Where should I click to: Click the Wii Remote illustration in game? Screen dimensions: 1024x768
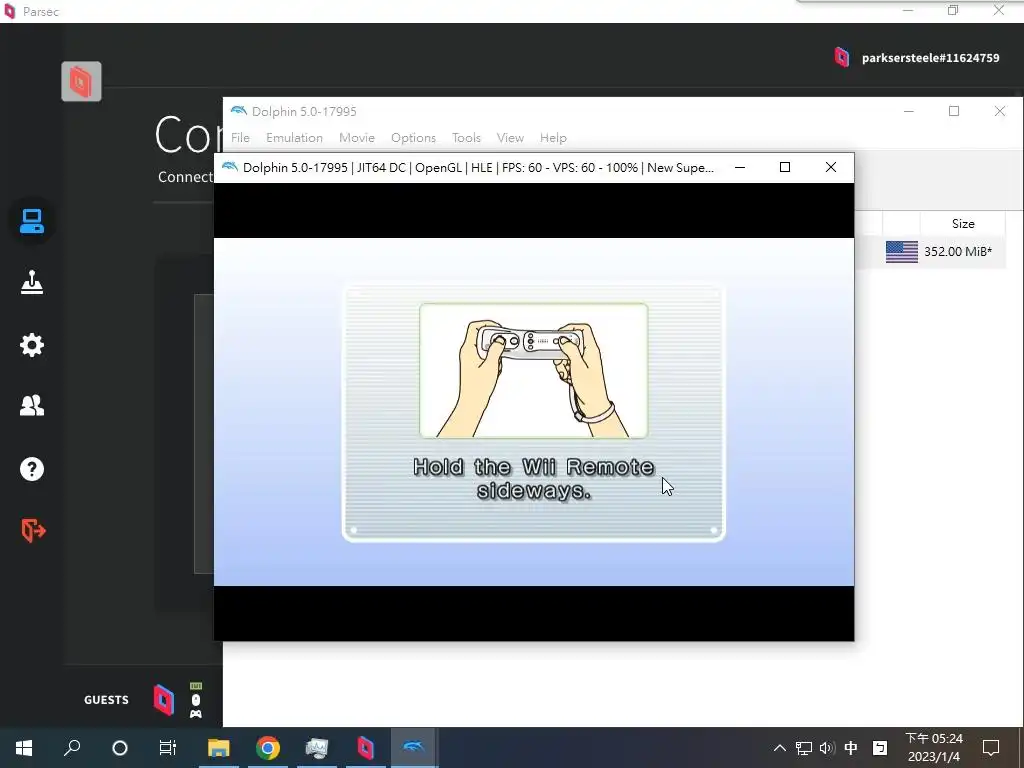coord(534,370)
